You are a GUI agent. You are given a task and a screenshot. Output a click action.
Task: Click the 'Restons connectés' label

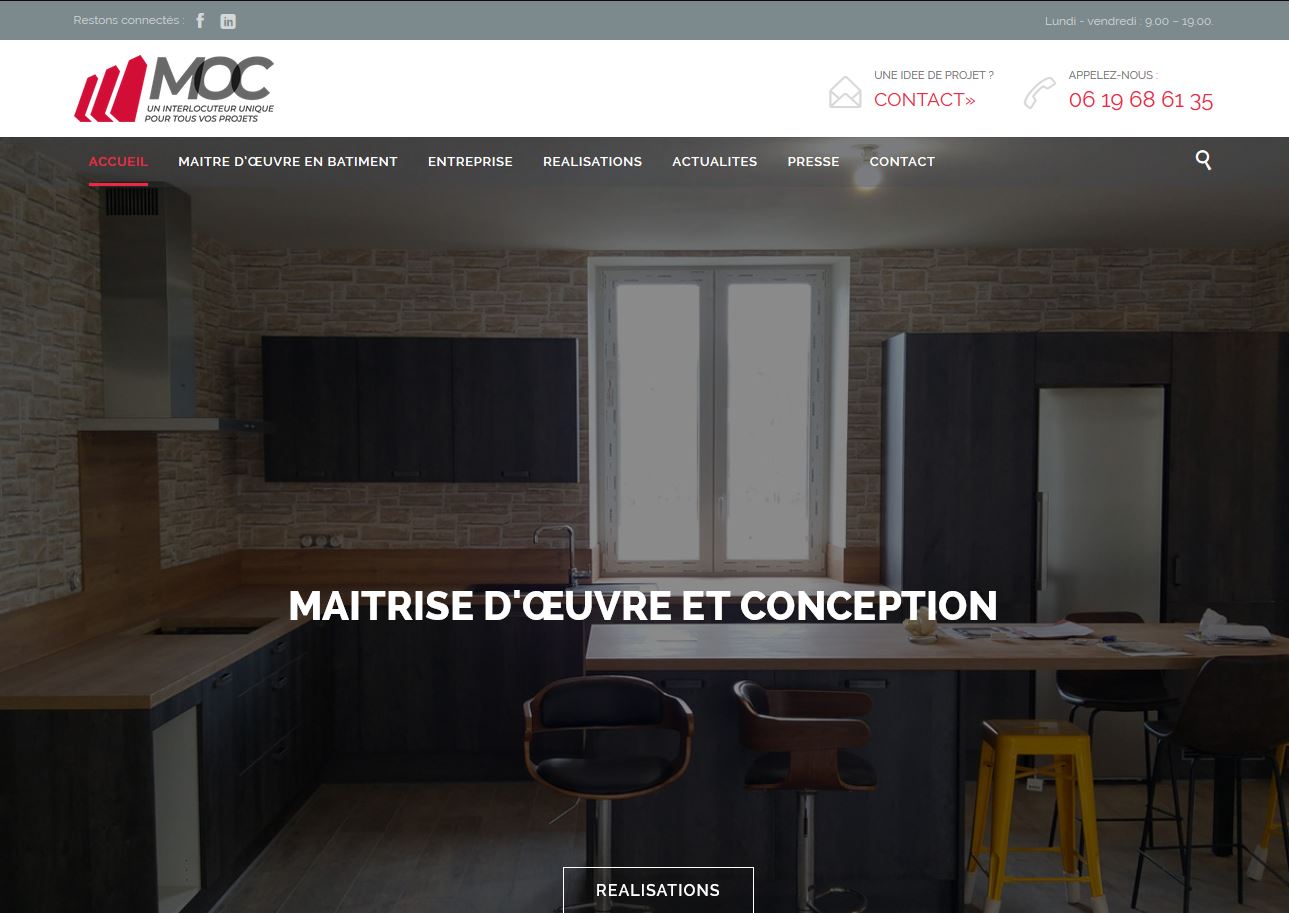(129, 21)
